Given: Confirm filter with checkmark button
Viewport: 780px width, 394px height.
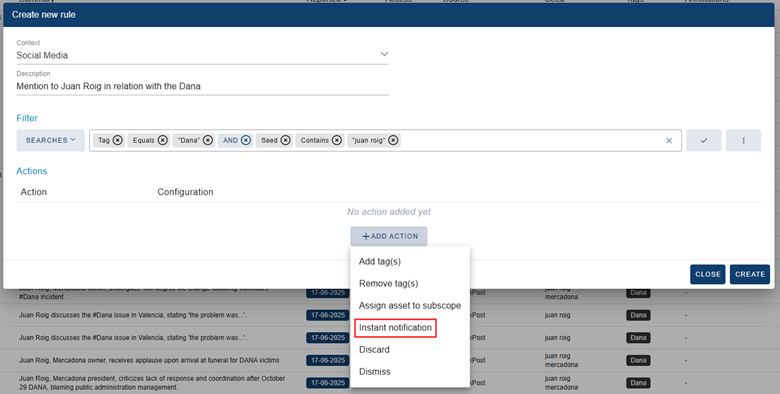Looking at the screenshot, I should (x=704, y=140).
